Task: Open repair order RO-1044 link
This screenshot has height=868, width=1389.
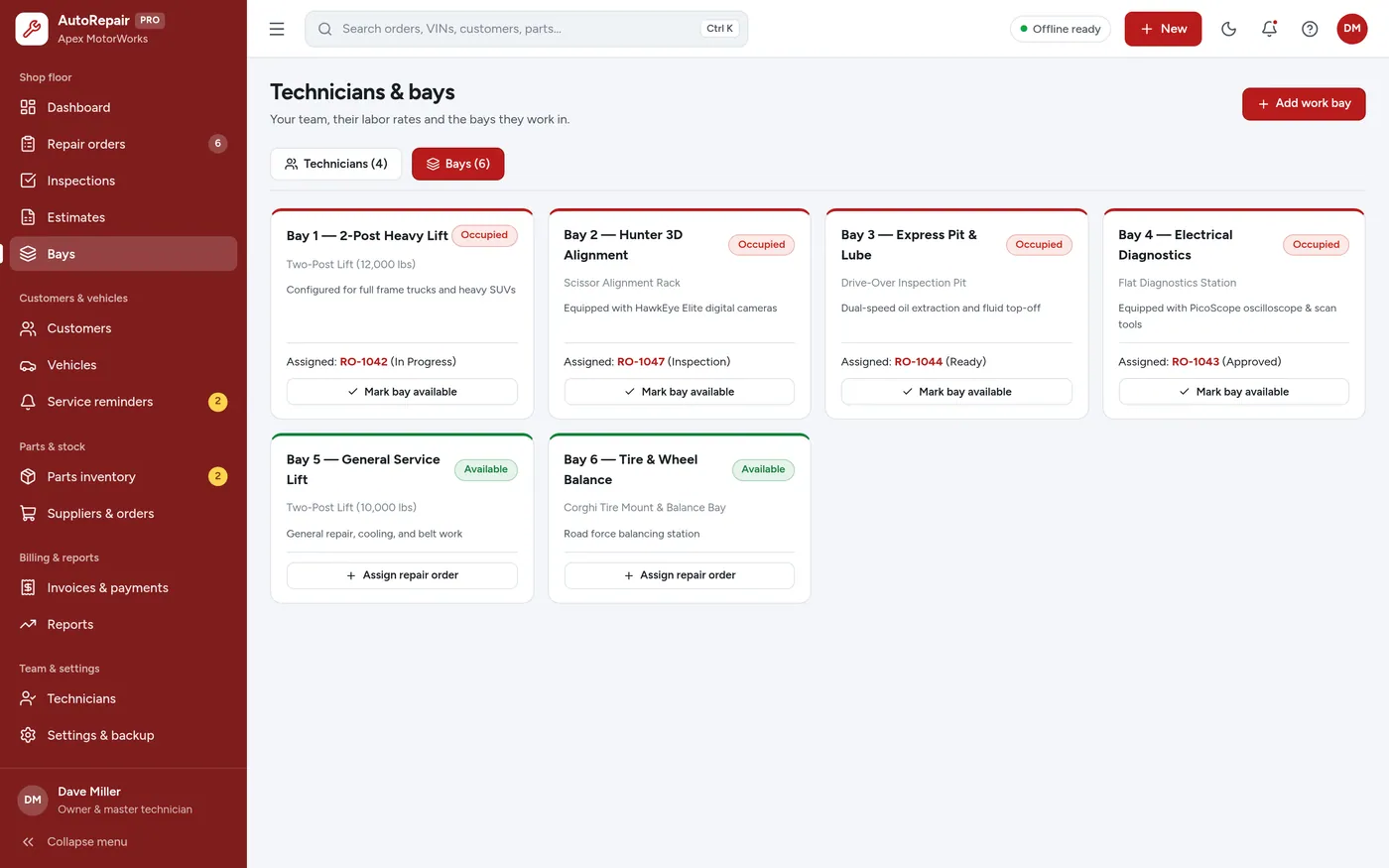Action: (919, 362)
